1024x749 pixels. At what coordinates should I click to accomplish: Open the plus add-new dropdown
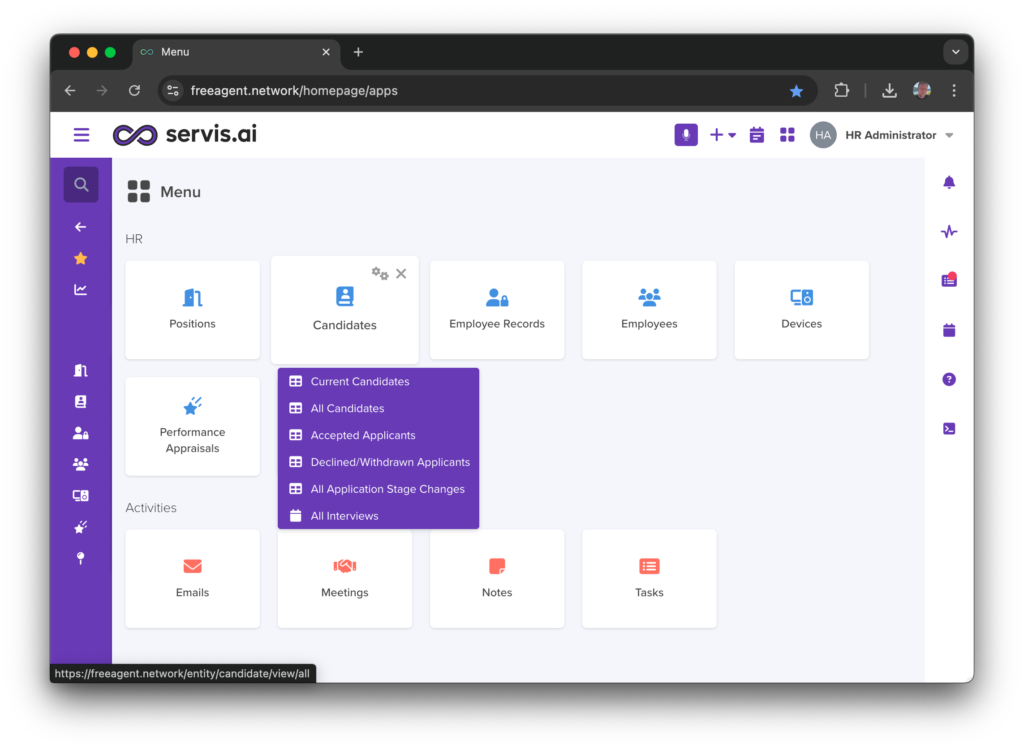(x=723, y=135)
